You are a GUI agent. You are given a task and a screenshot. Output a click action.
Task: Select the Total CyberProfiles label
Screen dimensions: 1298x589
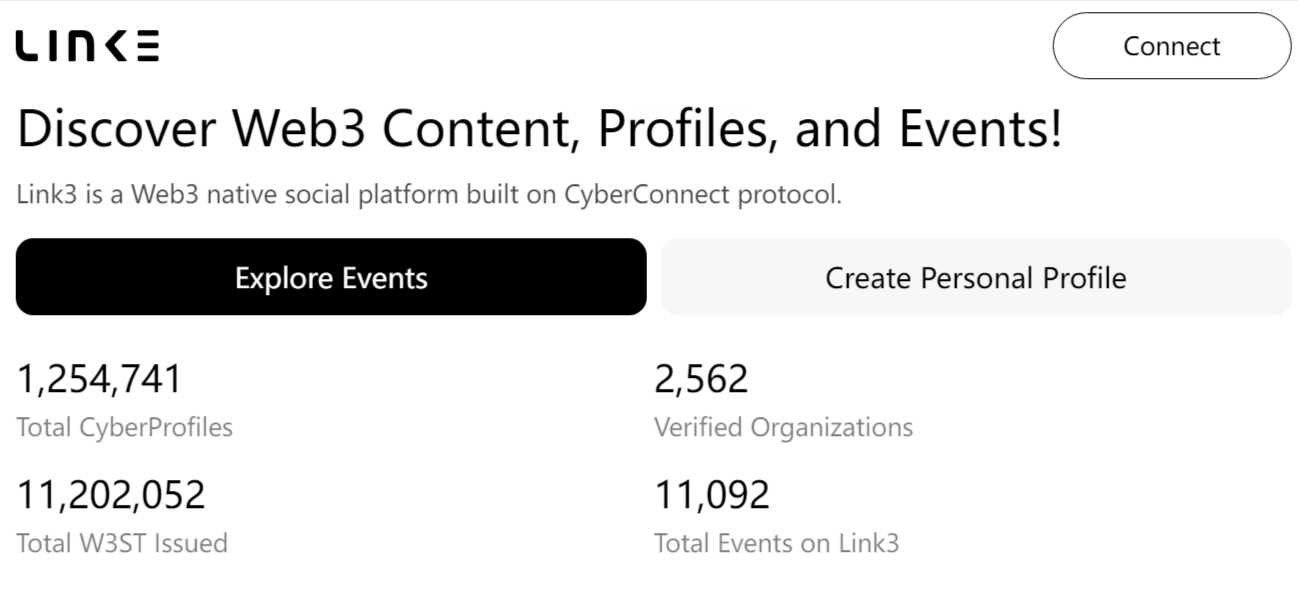click(125, 428)
